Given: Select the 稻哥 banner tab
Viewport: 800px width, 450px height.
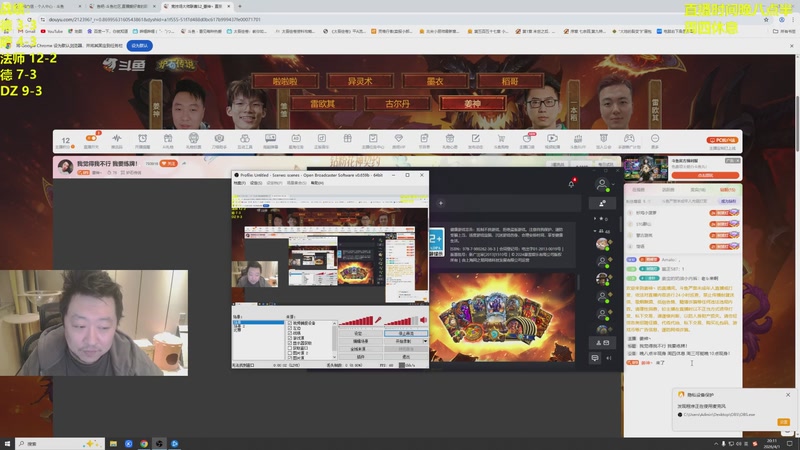Looking at the screenshot, I should coord(510,81).
